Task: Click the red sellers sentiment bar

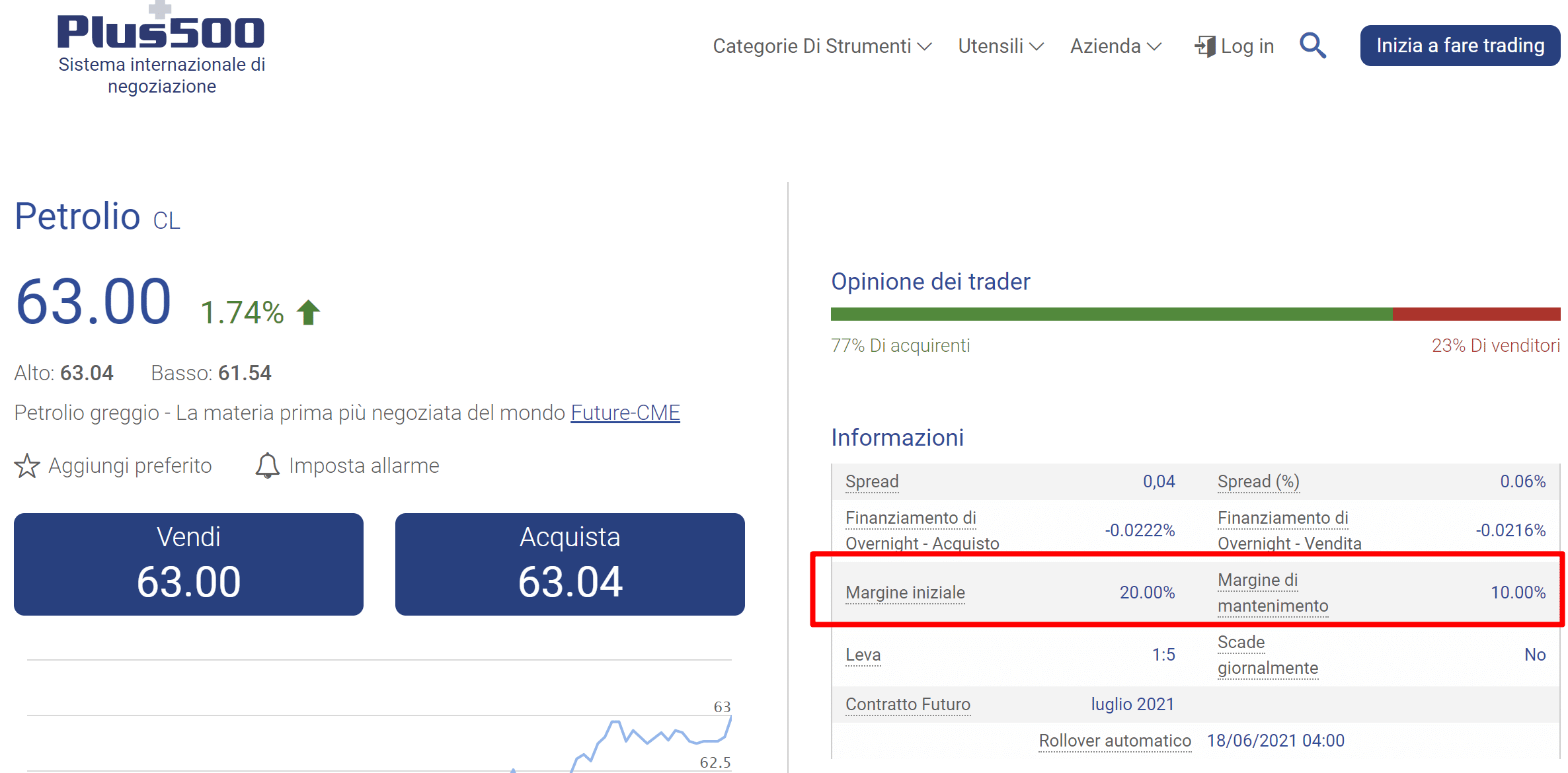Action: (1476, 314)
